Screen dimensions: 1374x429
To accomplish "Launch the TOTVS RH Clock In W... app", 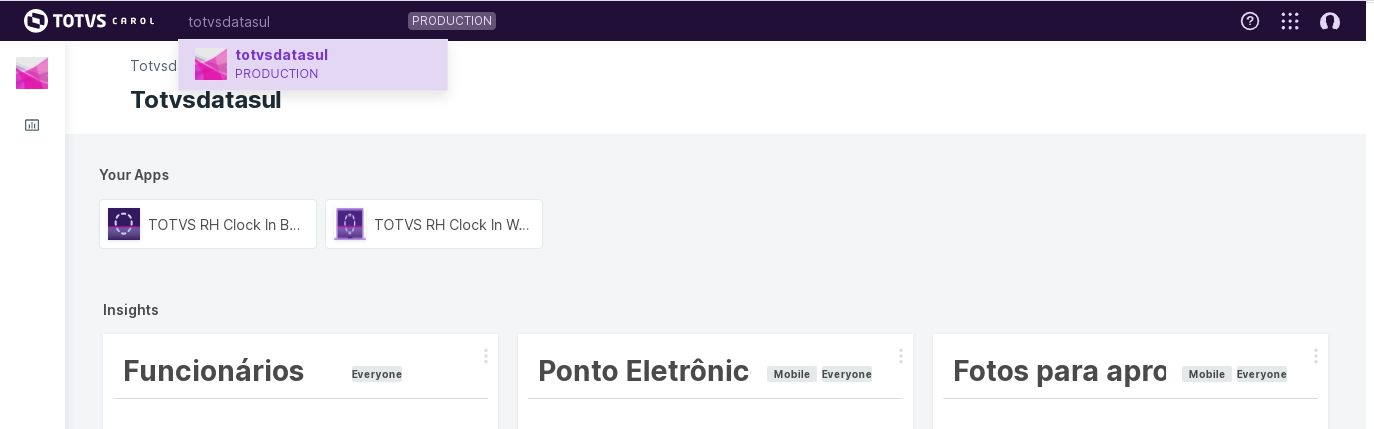I will (434, 224).
